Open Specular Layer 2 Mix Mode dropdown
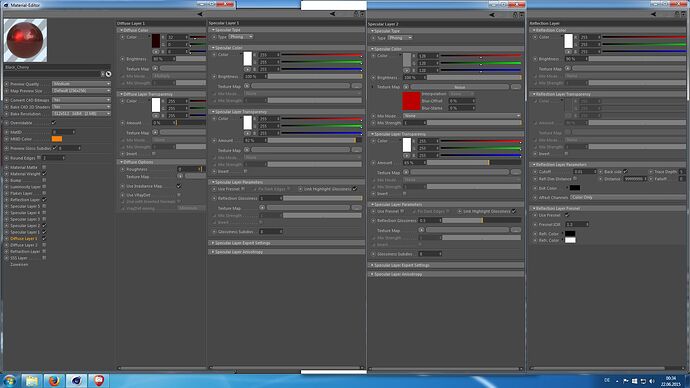 click(x=462, y=116)
